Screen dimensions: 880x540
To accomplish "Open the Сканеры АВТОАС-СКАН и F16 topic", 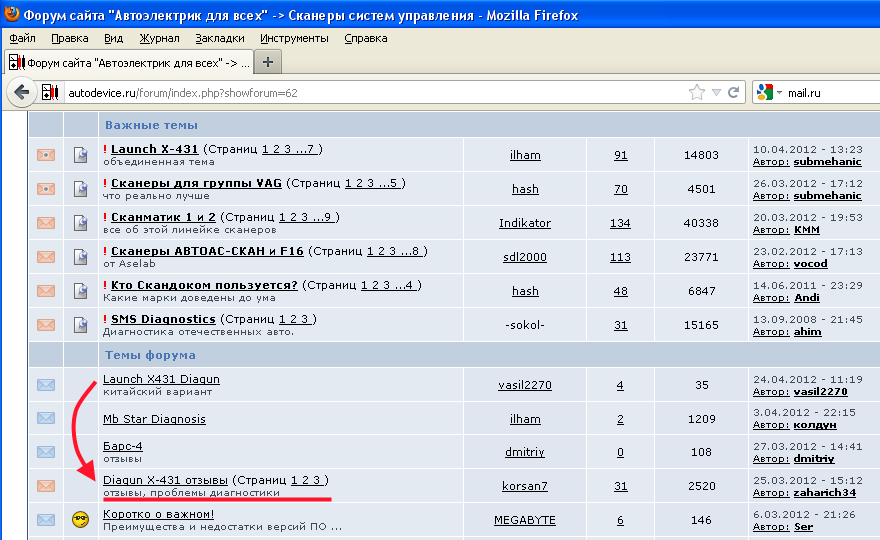I will pyautogui.click(x=207, y=251).
